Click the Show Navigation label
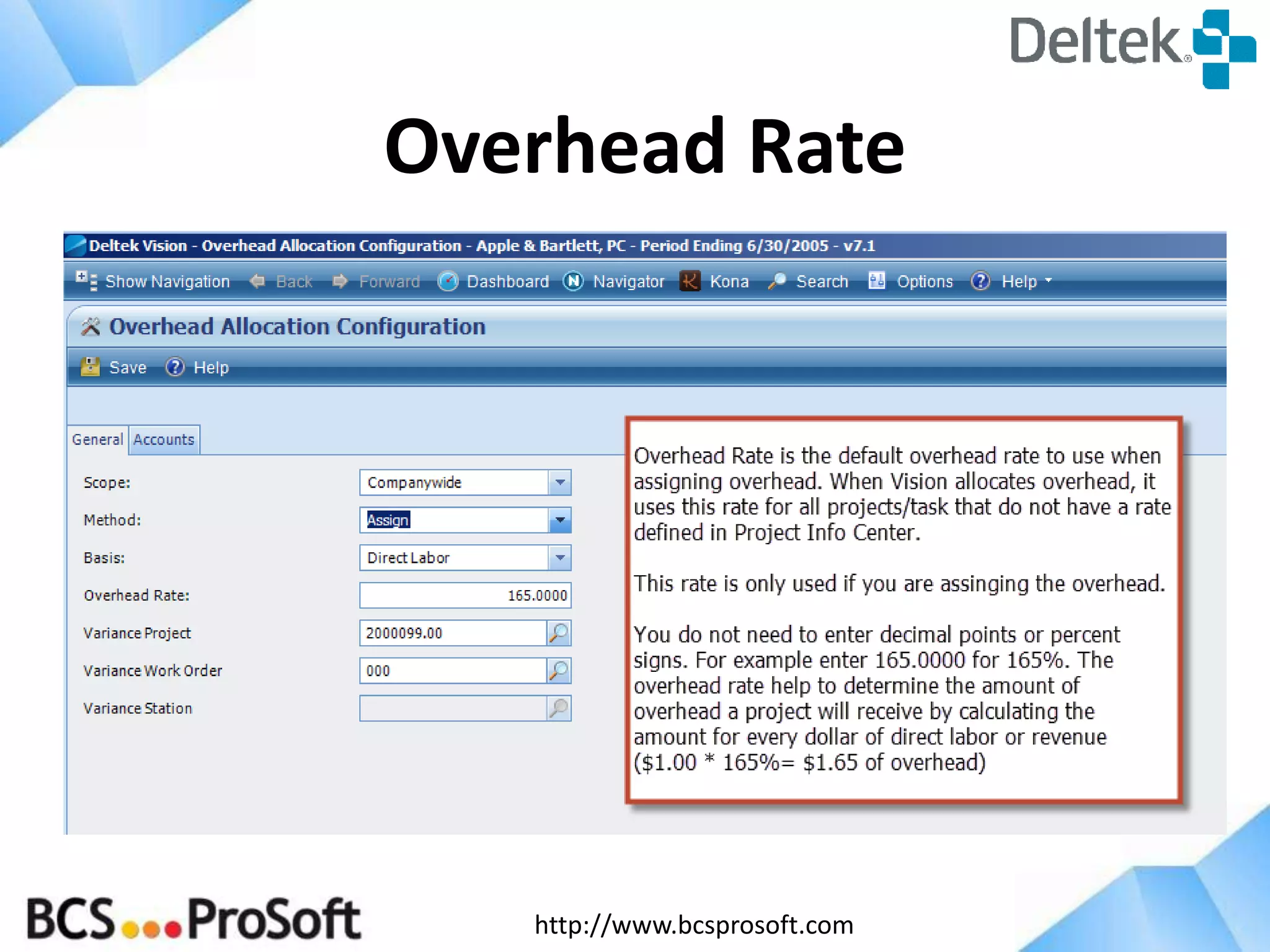This screenshot has width=1270, height=952. [x=167, y=281]
